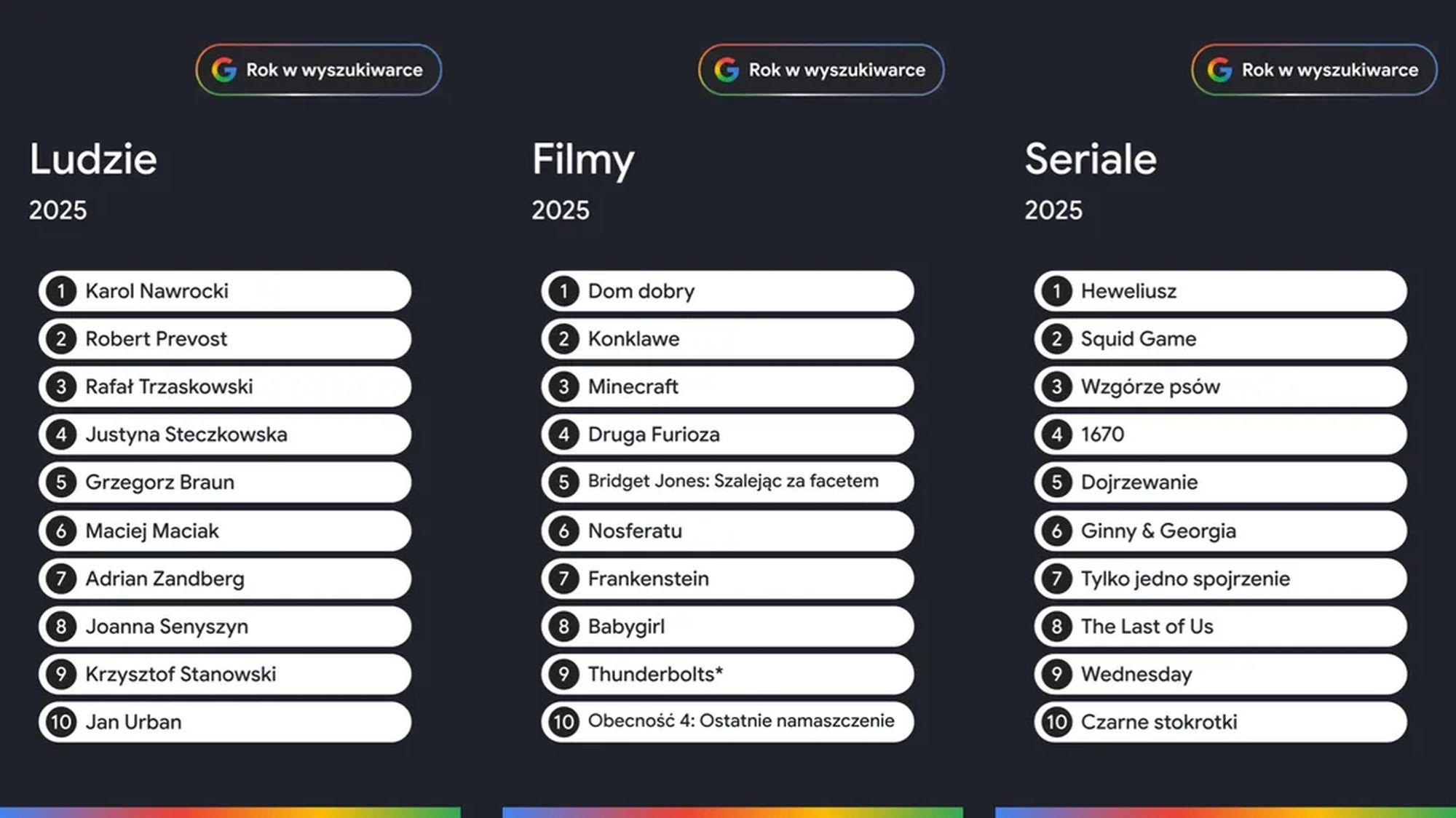Viewport: 1456px width, 818px height.
Task: Click the Filmy section heading
Action: tap(583, 159)
